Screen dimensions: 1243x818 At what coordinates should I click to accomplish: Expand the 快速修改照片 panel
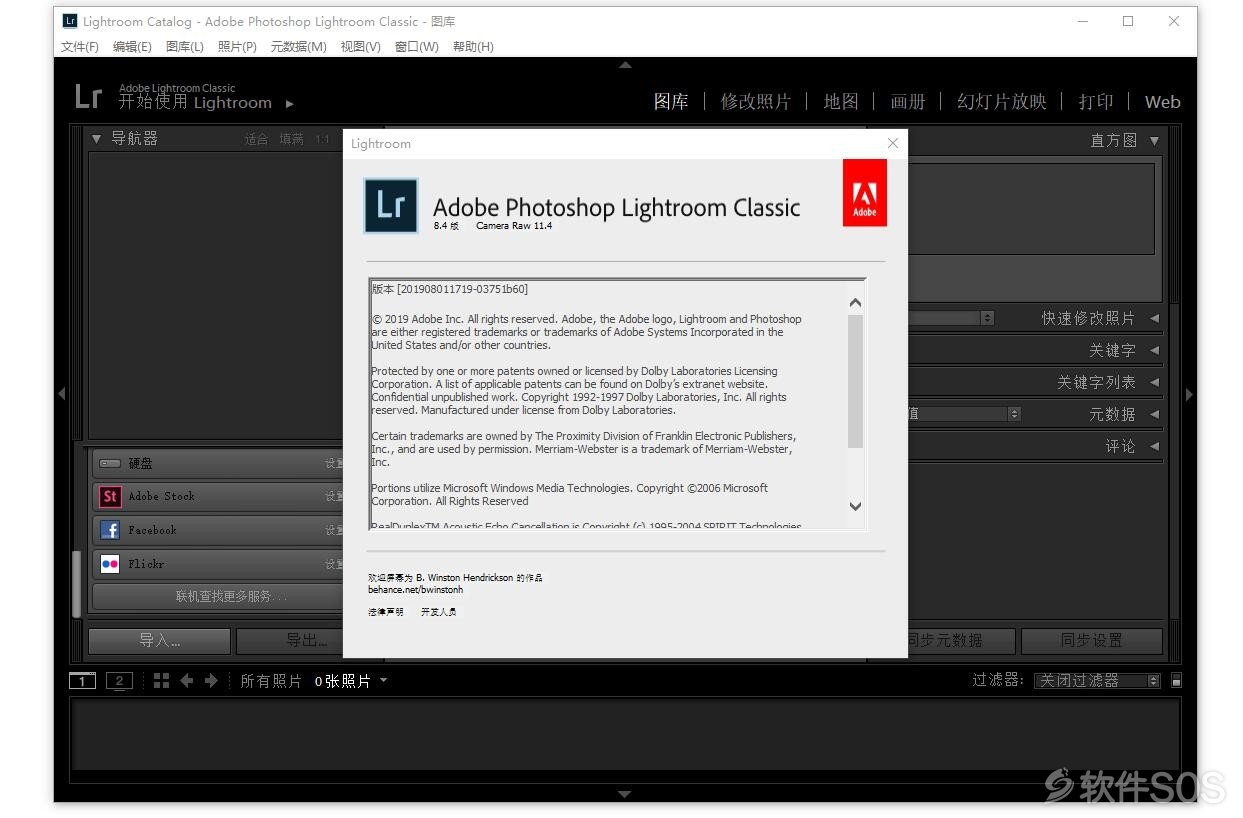[1154, 318]
